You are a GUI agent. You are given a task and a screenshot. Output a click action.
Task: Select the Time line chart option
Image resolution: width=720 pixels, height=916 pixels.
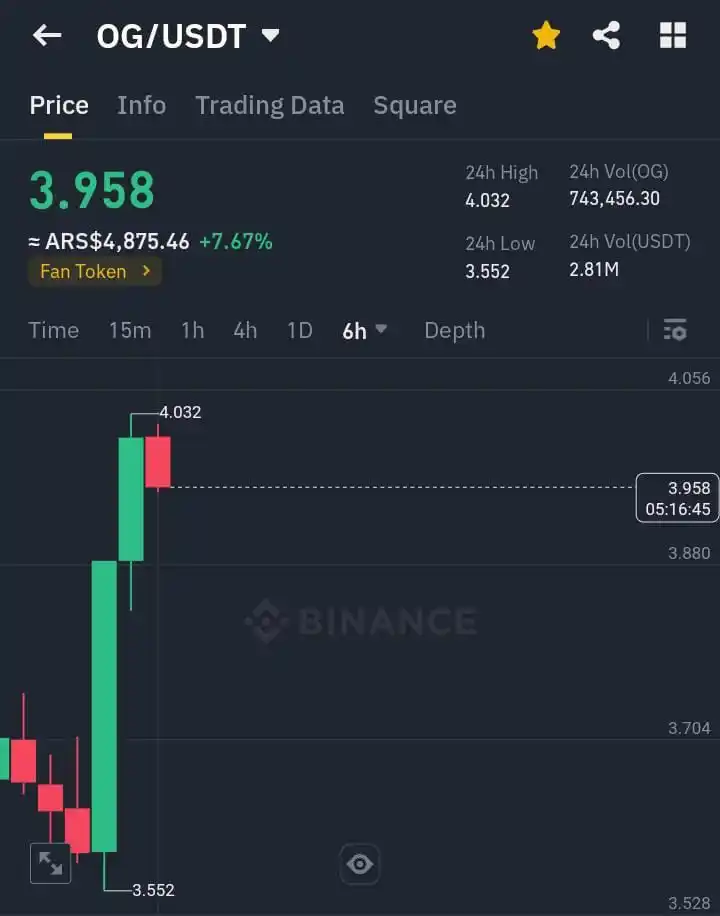point(54,331)
